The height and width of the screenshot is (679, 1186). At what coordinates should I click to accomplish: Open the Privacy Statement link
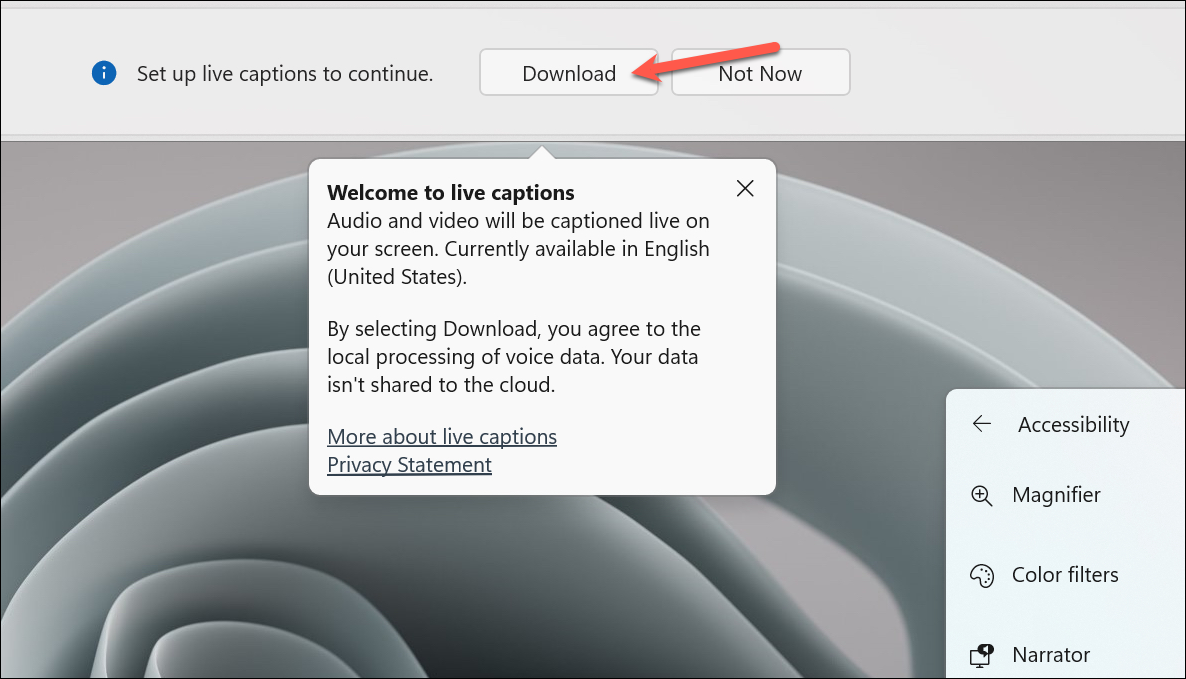tap(409, 465)
